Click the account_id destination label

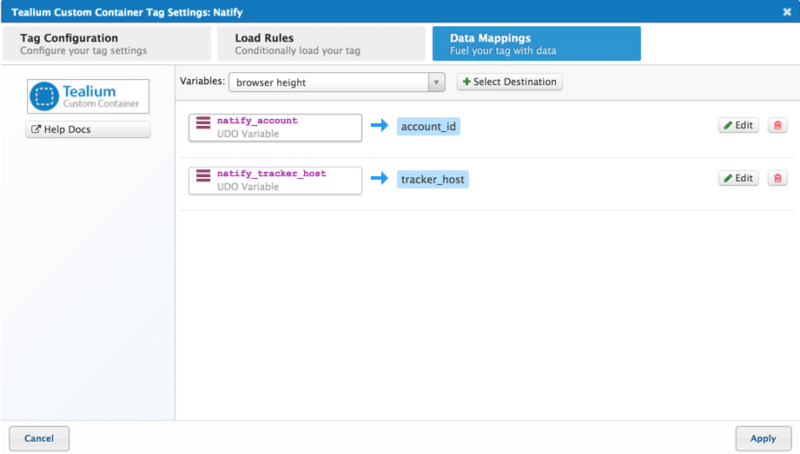tap(429, 127)
